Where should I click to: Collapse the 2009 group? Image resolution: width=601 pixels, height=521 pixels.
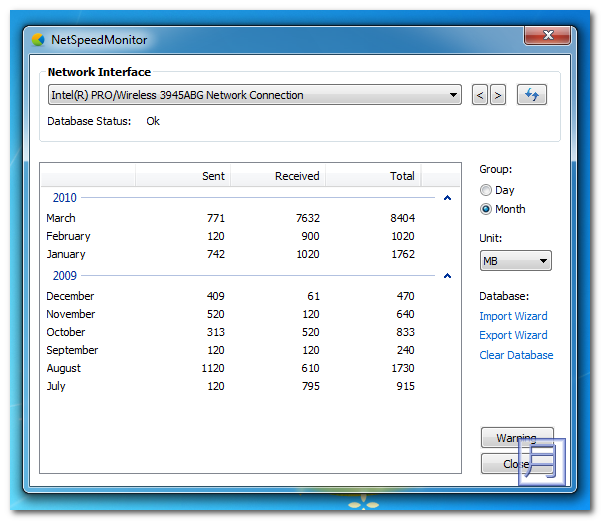pos(447,276)
